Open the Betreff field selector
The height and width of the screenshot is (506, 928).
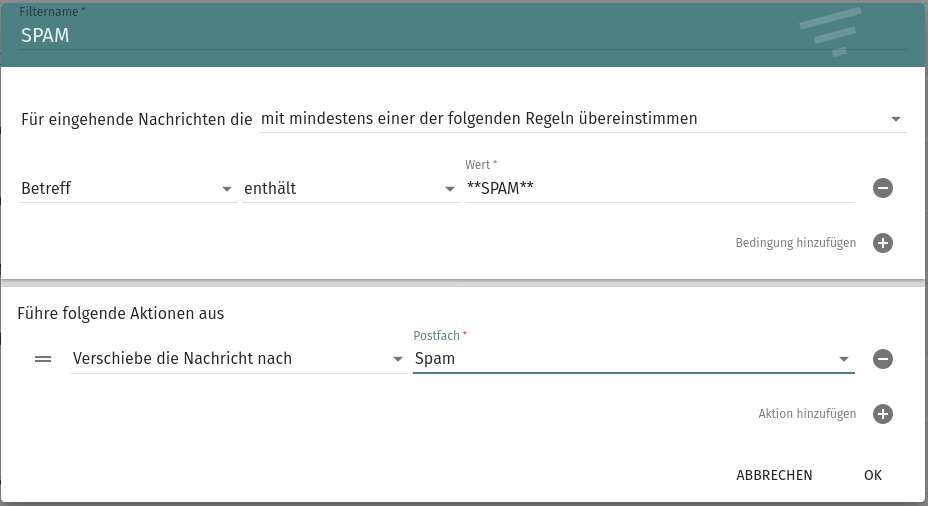[127, 189]
